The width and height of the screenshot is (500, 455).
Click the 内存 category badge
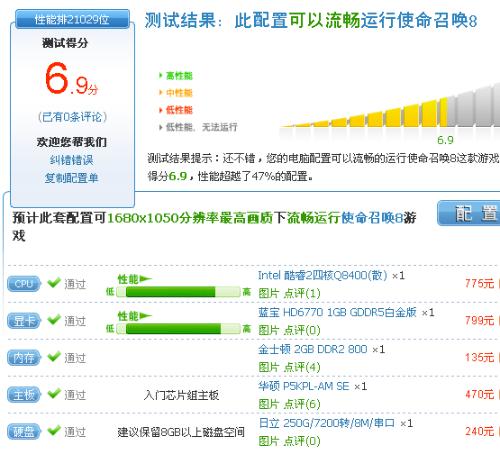(24, 358)
